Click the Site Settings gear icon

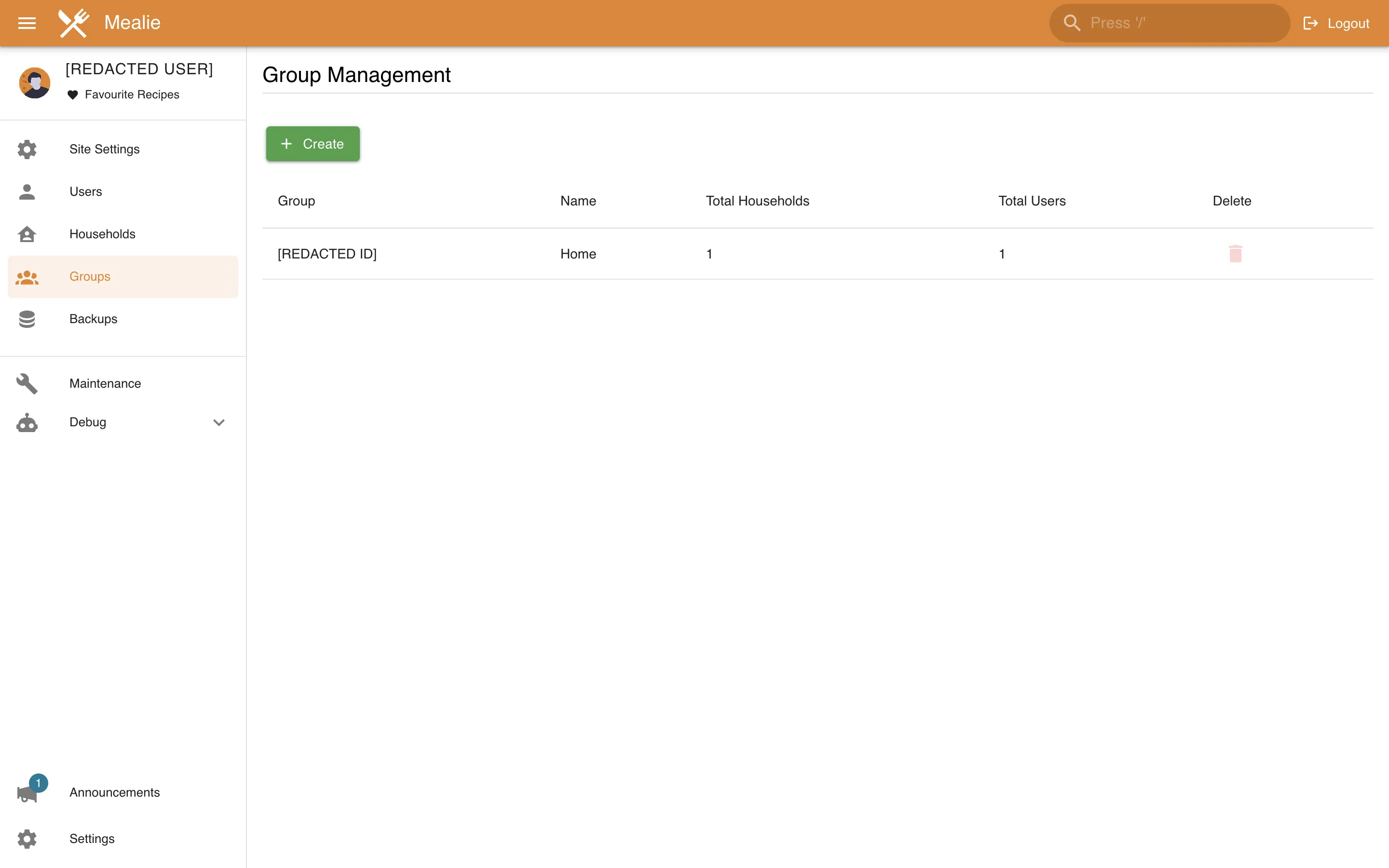click(27, 149)
